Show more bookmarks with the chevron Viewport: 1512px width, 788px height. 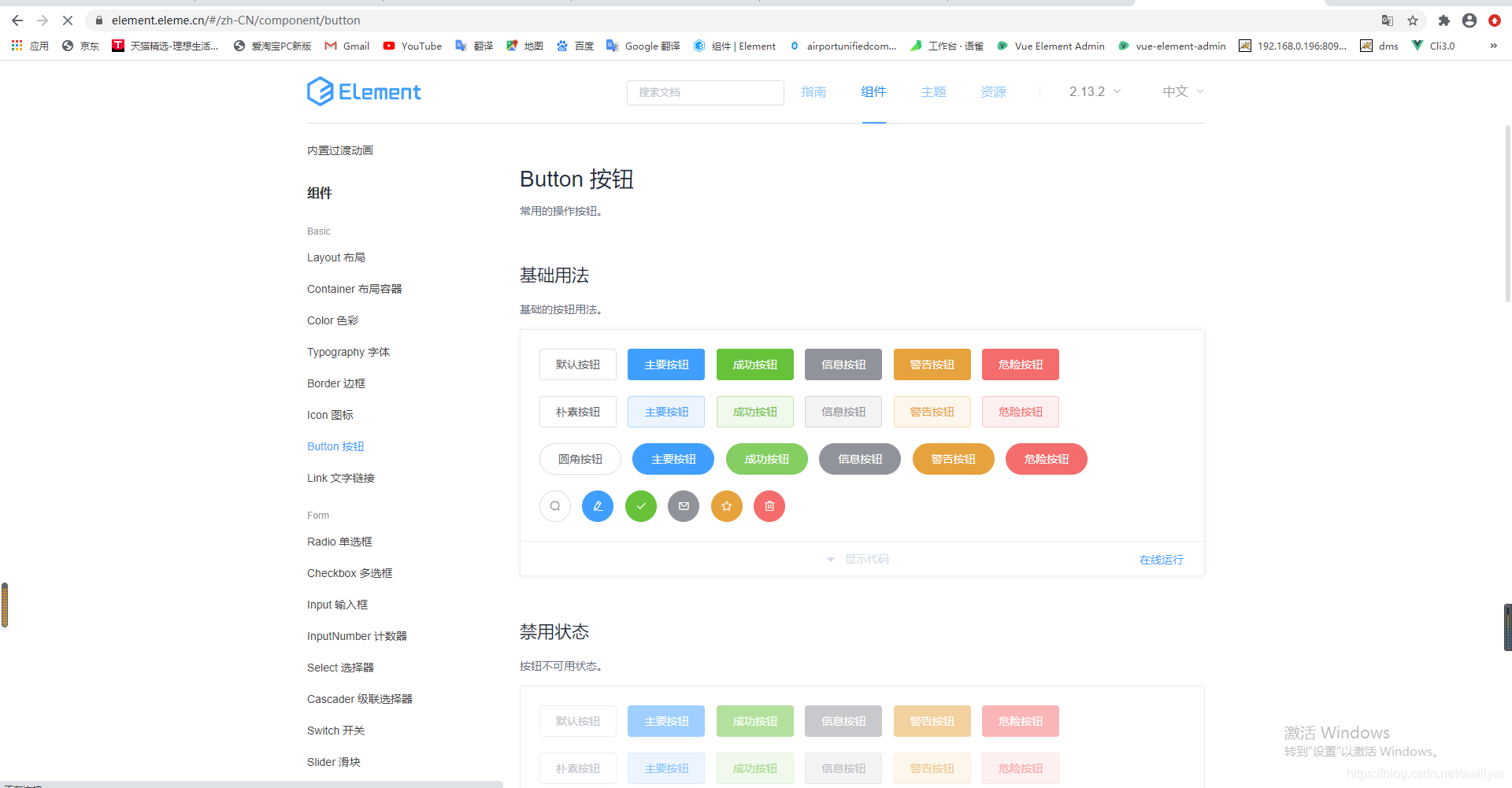coord(1493,46)
